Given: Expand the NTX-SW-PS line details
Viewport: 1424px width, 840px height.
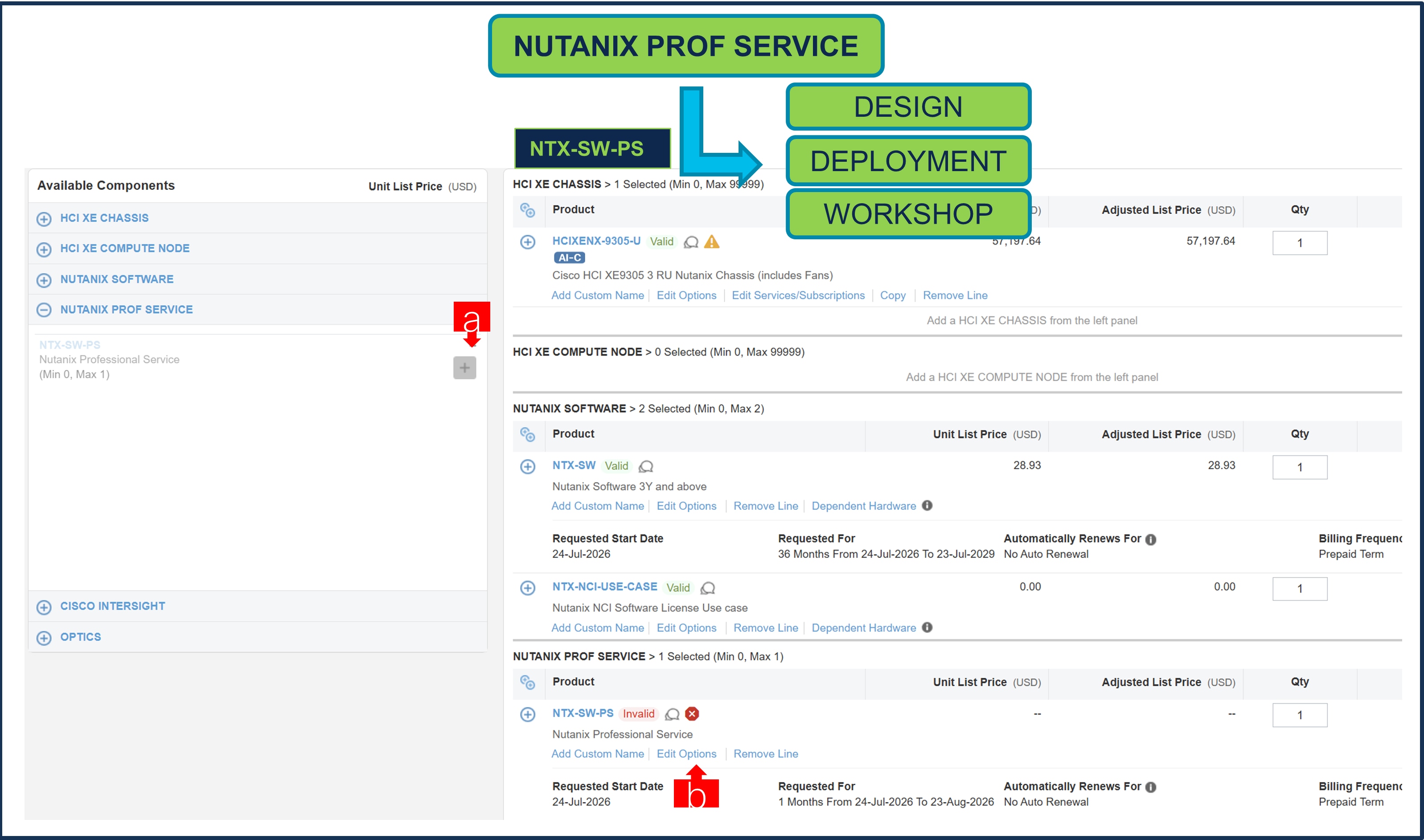Looking at the screenshot, I should click(528, 714).
